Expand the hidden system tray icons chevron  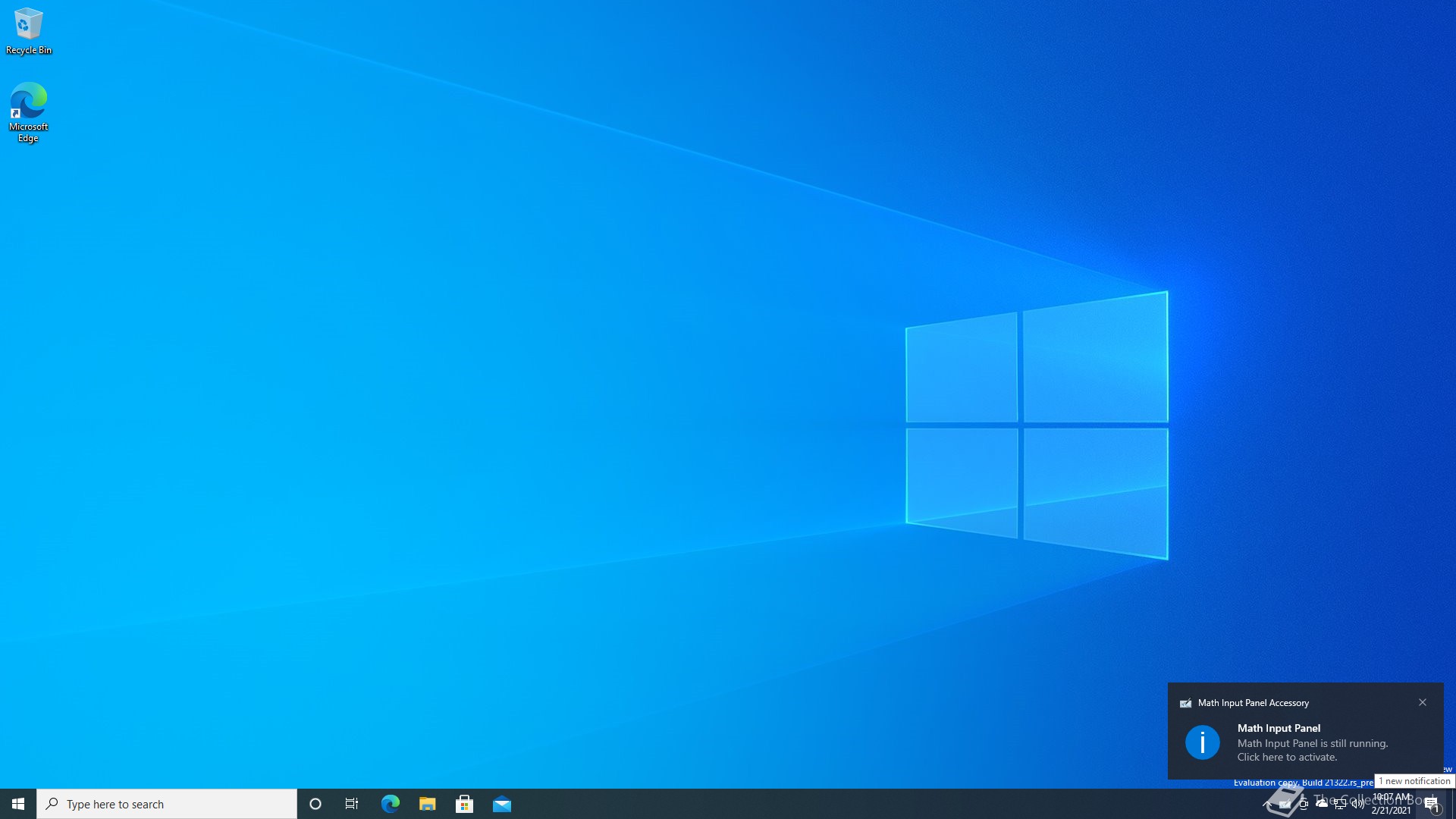[x=1267, y=803]
